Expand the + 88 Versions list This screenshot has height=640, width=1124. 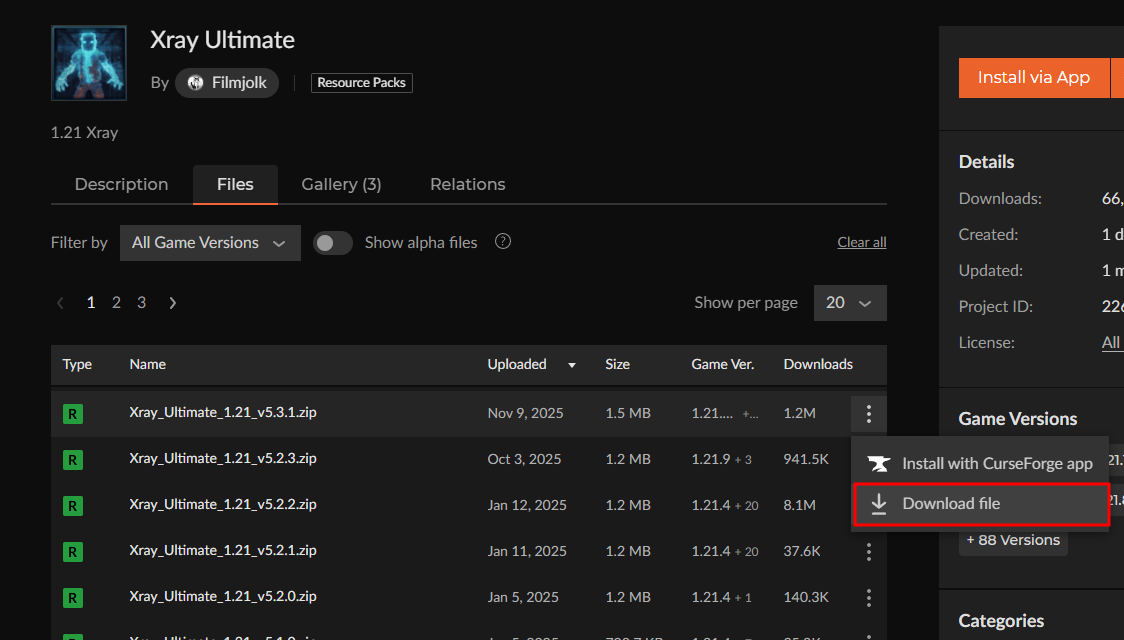pos(1013,540)
